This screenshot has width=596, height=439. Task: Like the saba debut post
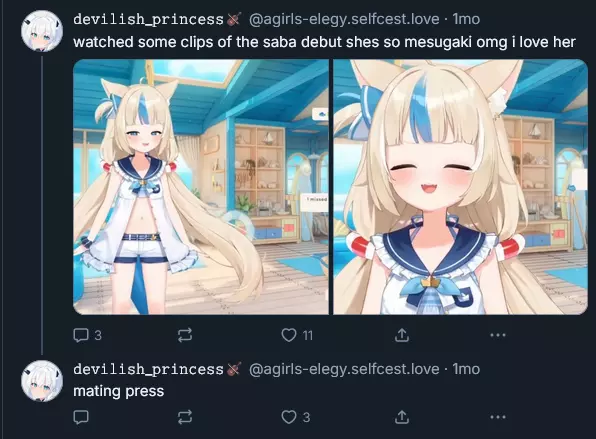(297, 335)
